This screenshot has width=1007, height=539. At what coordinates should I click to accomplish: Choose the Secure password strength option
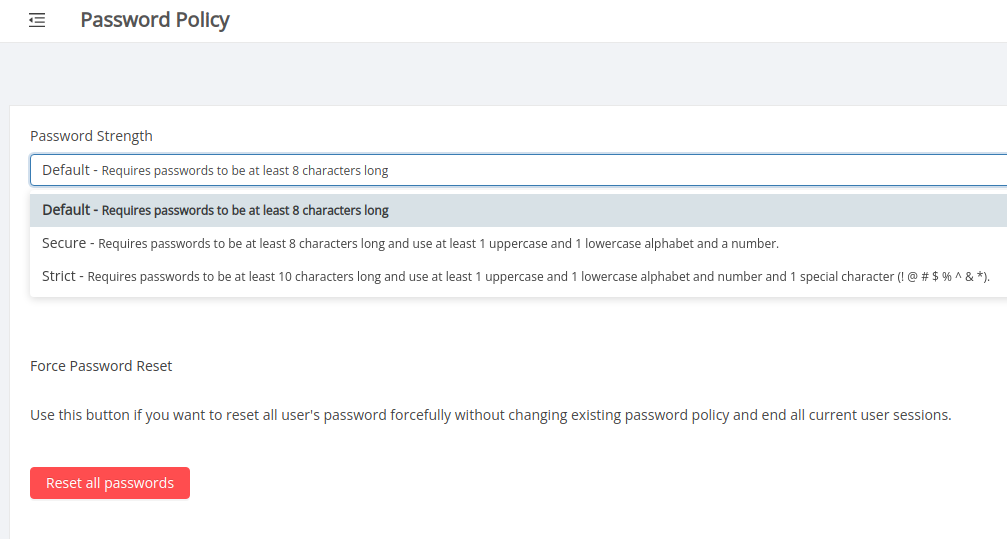pos(518,243)
